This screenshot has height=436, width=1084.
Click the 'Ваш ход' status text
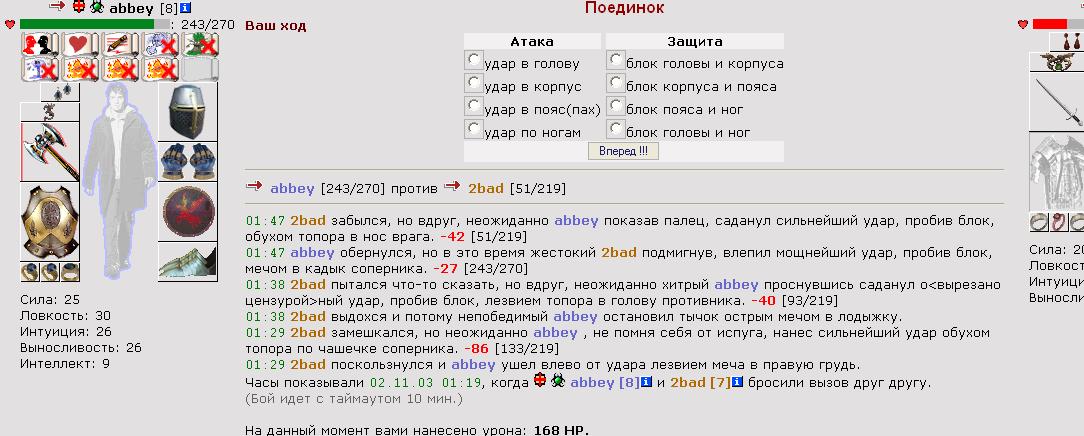click(276, 26)
